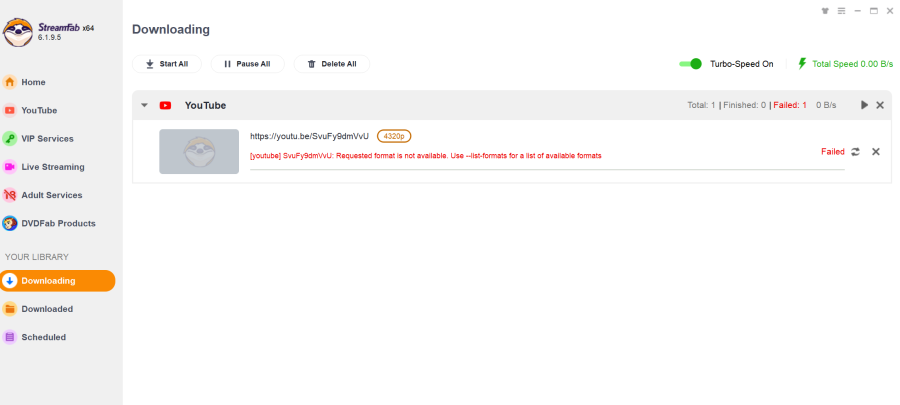The height and width of the screenshot is (405, 900).
Task: Click the DVDFab Products mascot icon
Action: pyautogui.click(x=9, y=223)
